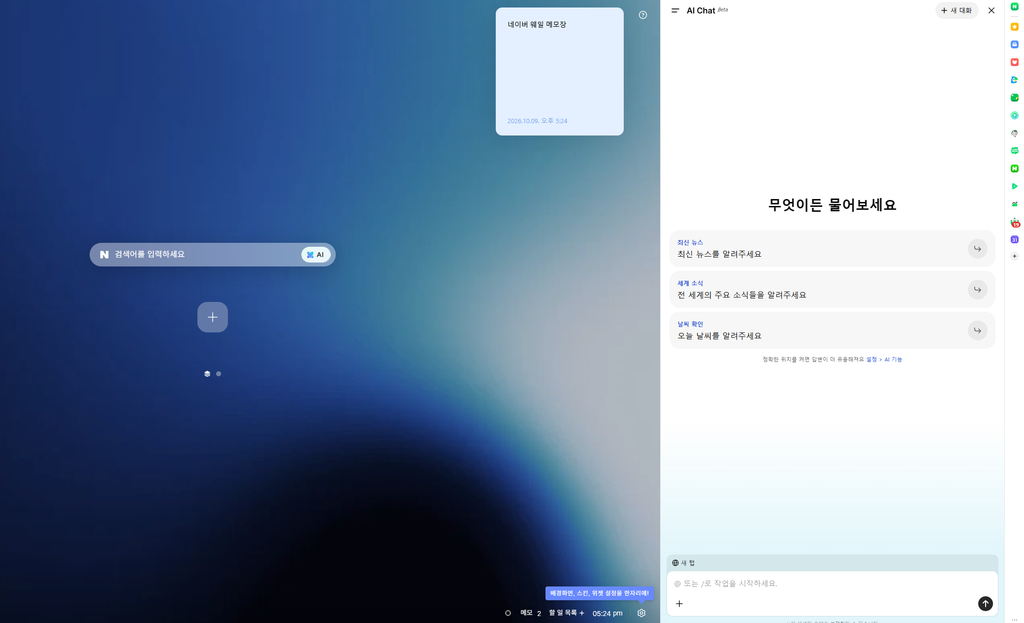Screen dimensions: 1024x623
Task: Click the Naver N logo in the search bar
Action: (104, 255)
